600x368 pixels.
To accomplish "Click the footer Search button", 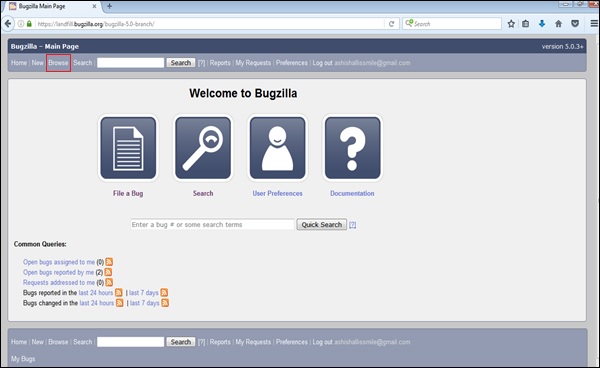I will 181,342.
